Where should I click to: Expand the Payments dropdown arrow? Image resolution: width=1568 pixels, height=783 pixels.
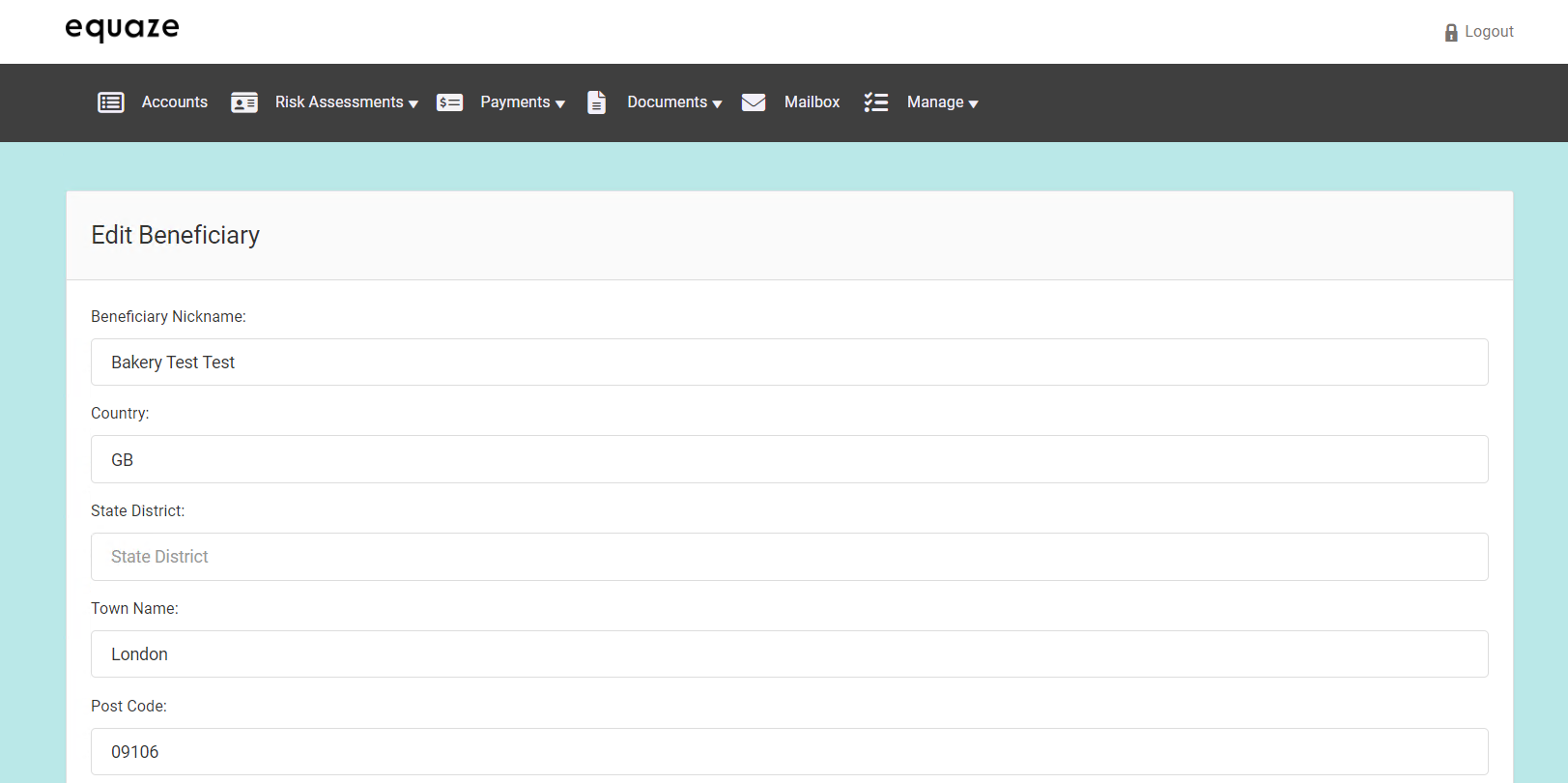coord(560,104)
